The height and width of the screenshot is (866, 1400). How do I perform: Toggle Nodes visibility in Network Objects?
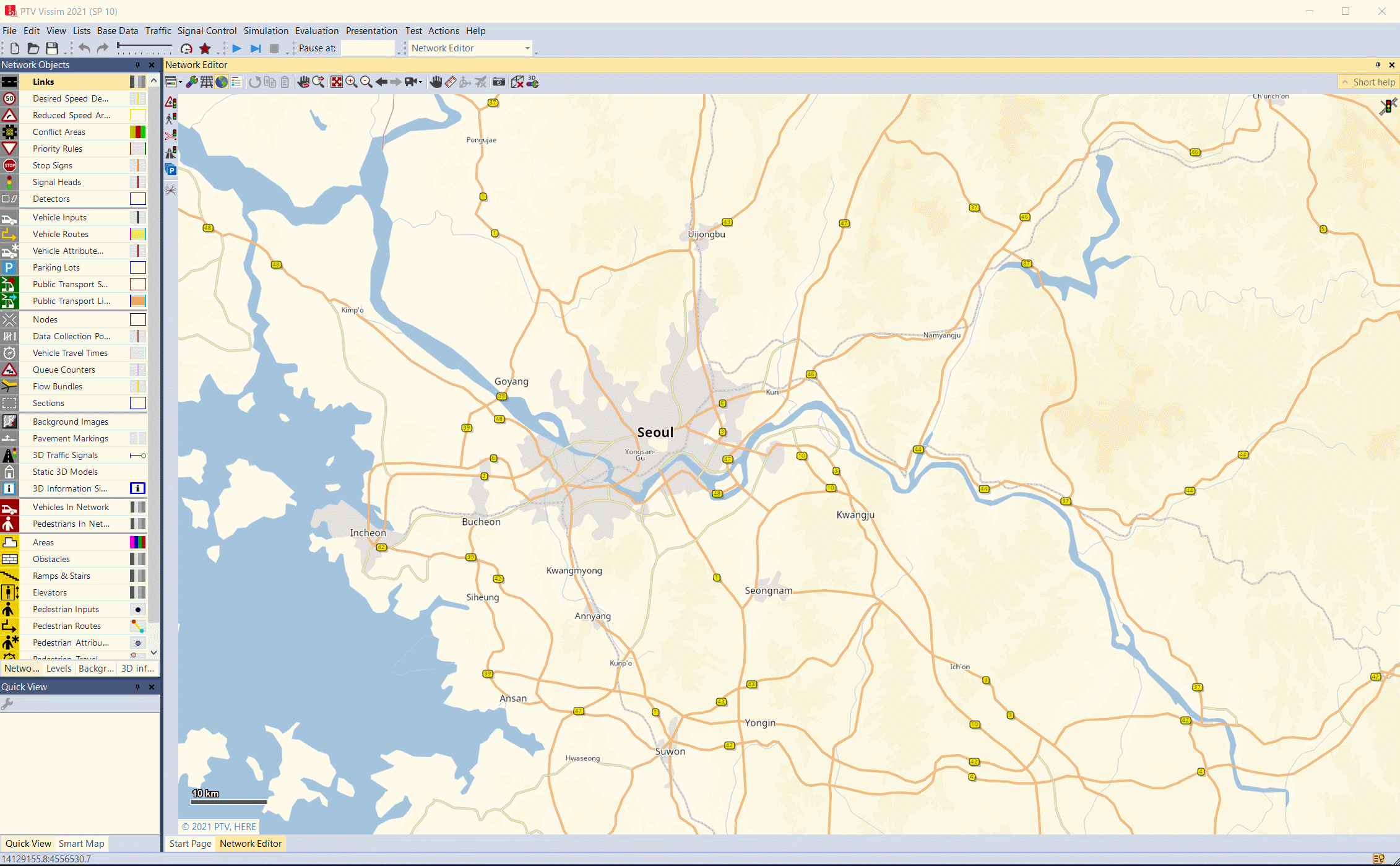(x=9, y=319)
